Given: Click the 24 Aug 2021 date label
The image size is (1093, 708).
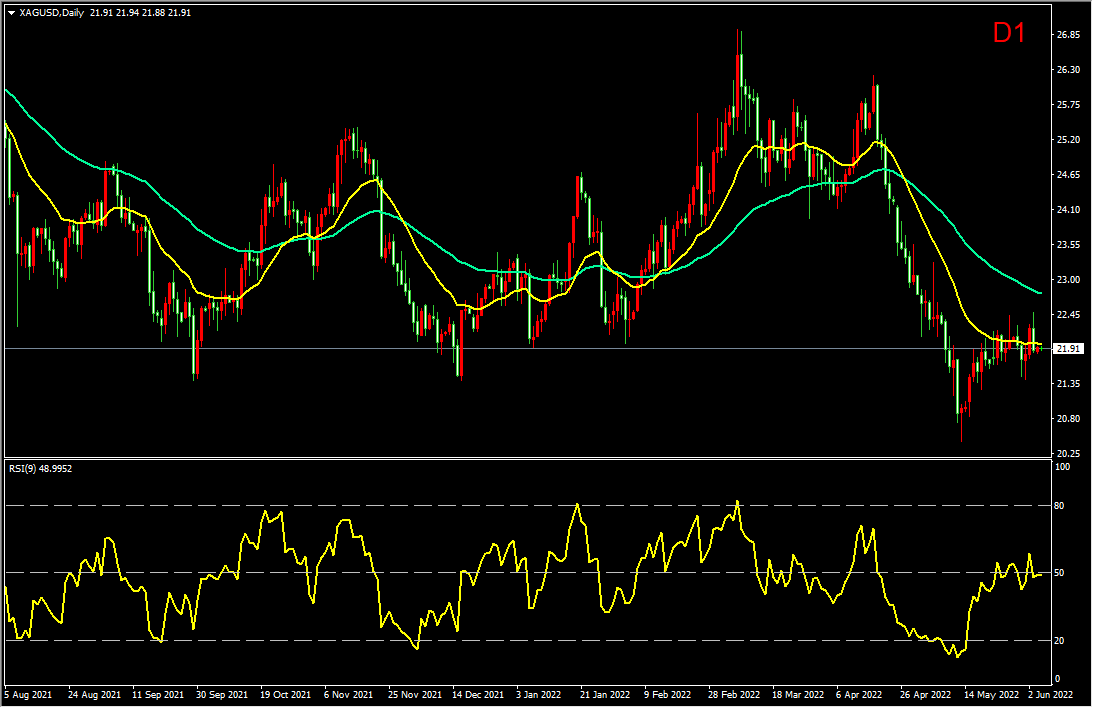Looking at the screenshot, I should (94, 695).
